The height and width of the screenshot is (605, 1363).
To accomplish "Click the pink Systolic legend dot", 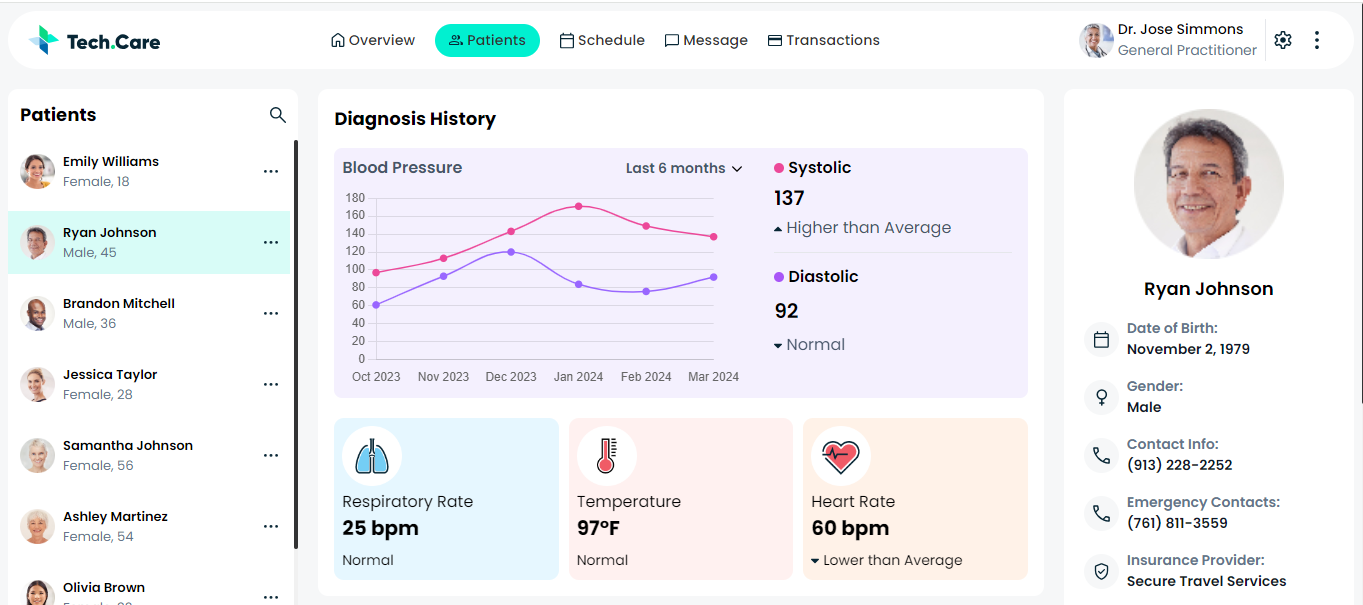I will click(x=779, y=168).
